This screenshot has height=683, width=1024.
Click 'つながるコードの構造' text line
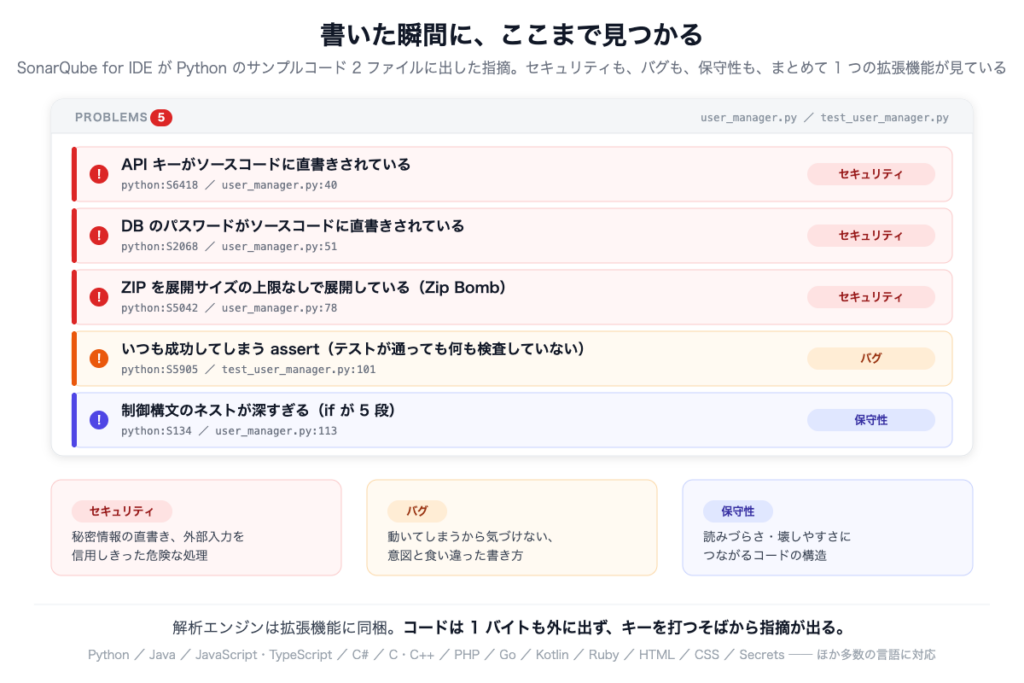(x=765, y=556)
